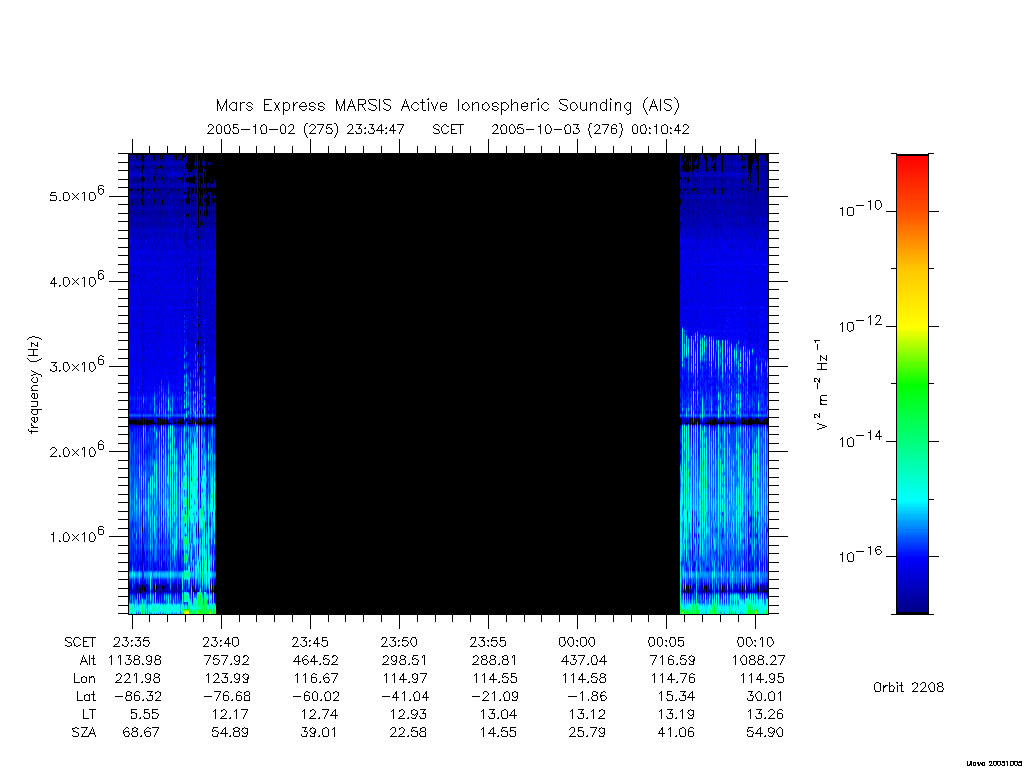The height and width of the screenshot is (768, 1024).
Task: Click the latitude value '30.01'
Action: pyautogui.click(x=765, y=696)
